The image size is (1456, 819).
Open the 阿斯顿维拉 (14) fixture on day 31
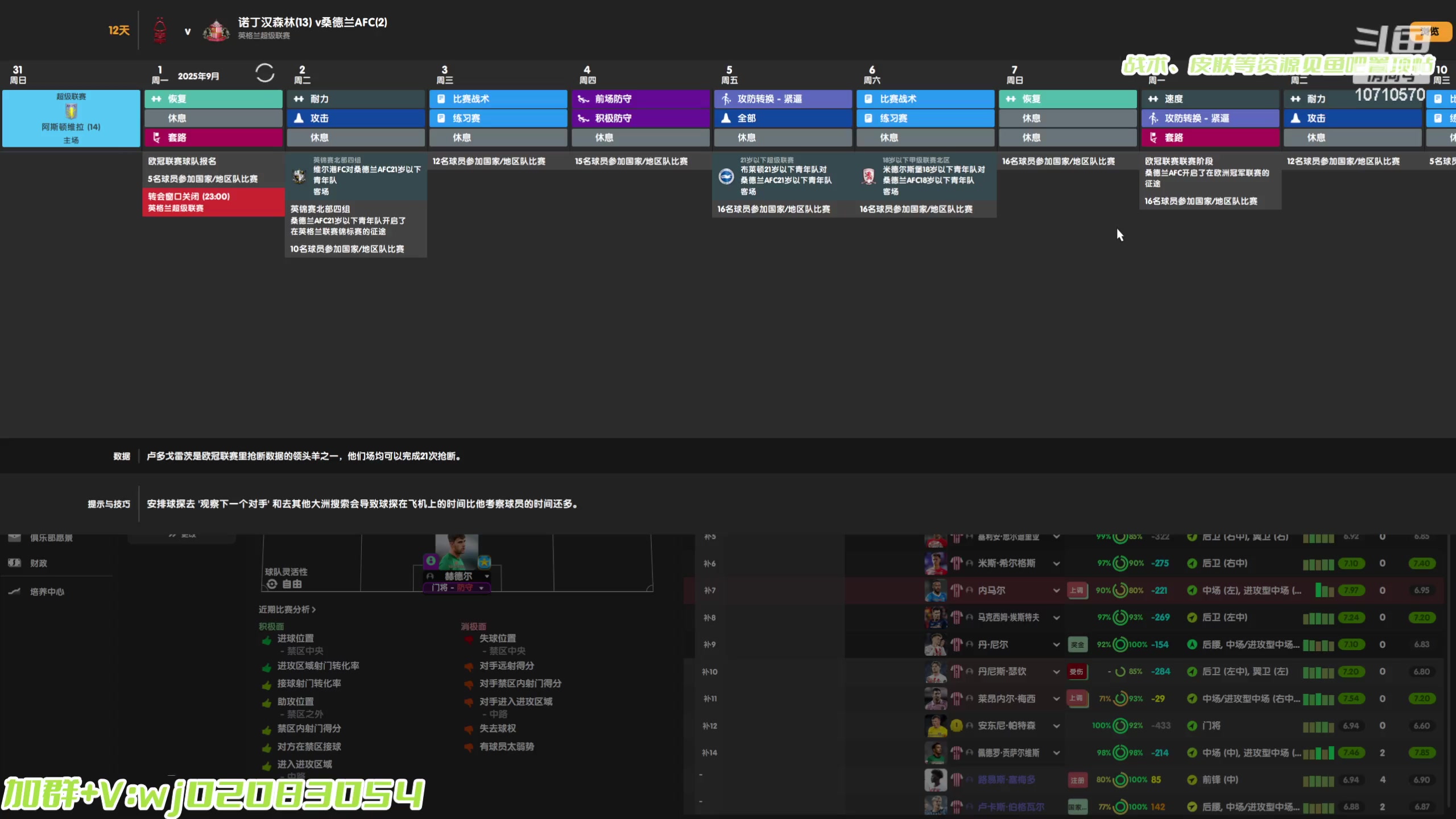pyautogui.click(x=71, y=118)
